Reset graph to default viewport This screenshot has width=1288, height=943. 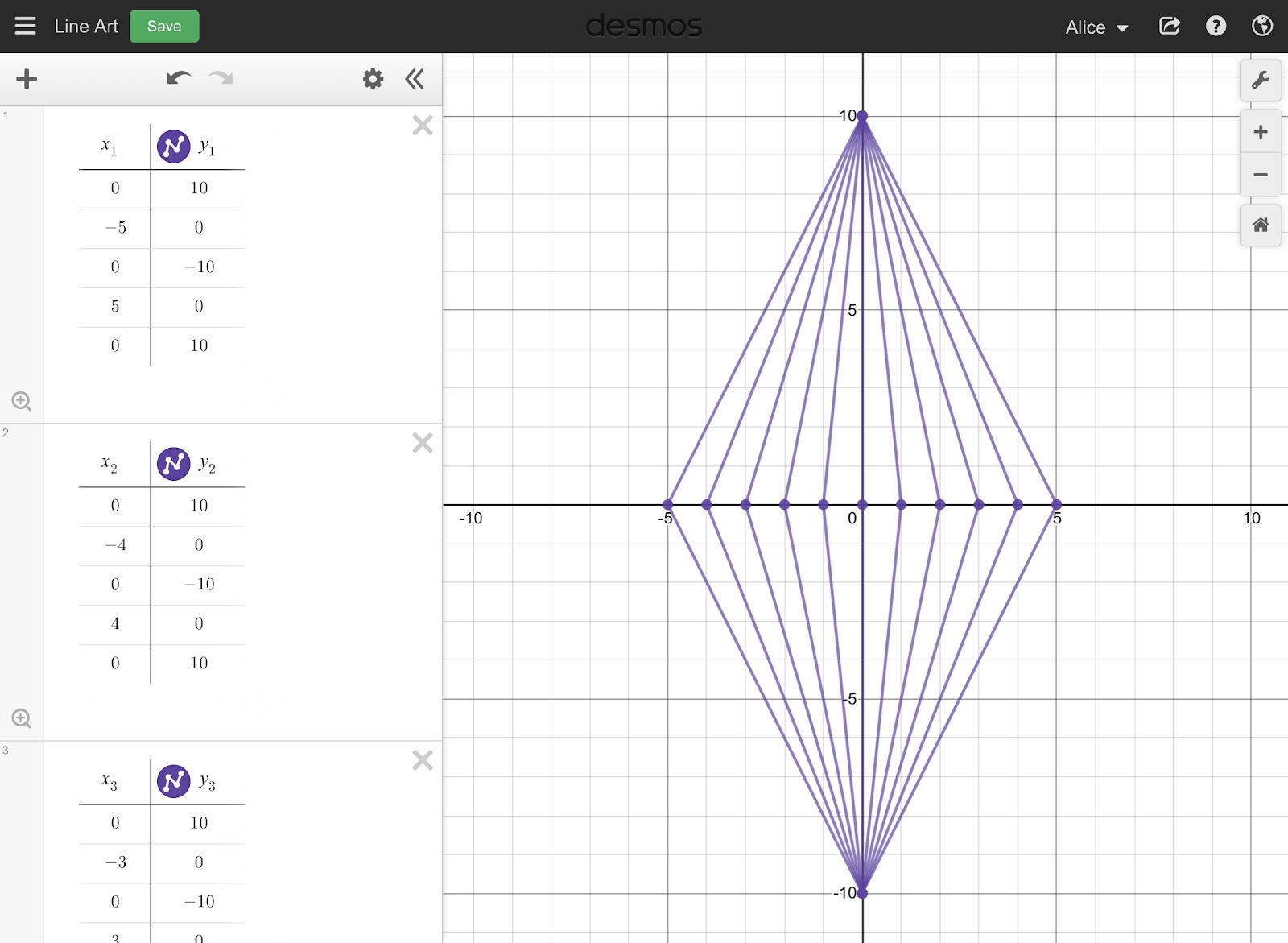[1261, 225]
